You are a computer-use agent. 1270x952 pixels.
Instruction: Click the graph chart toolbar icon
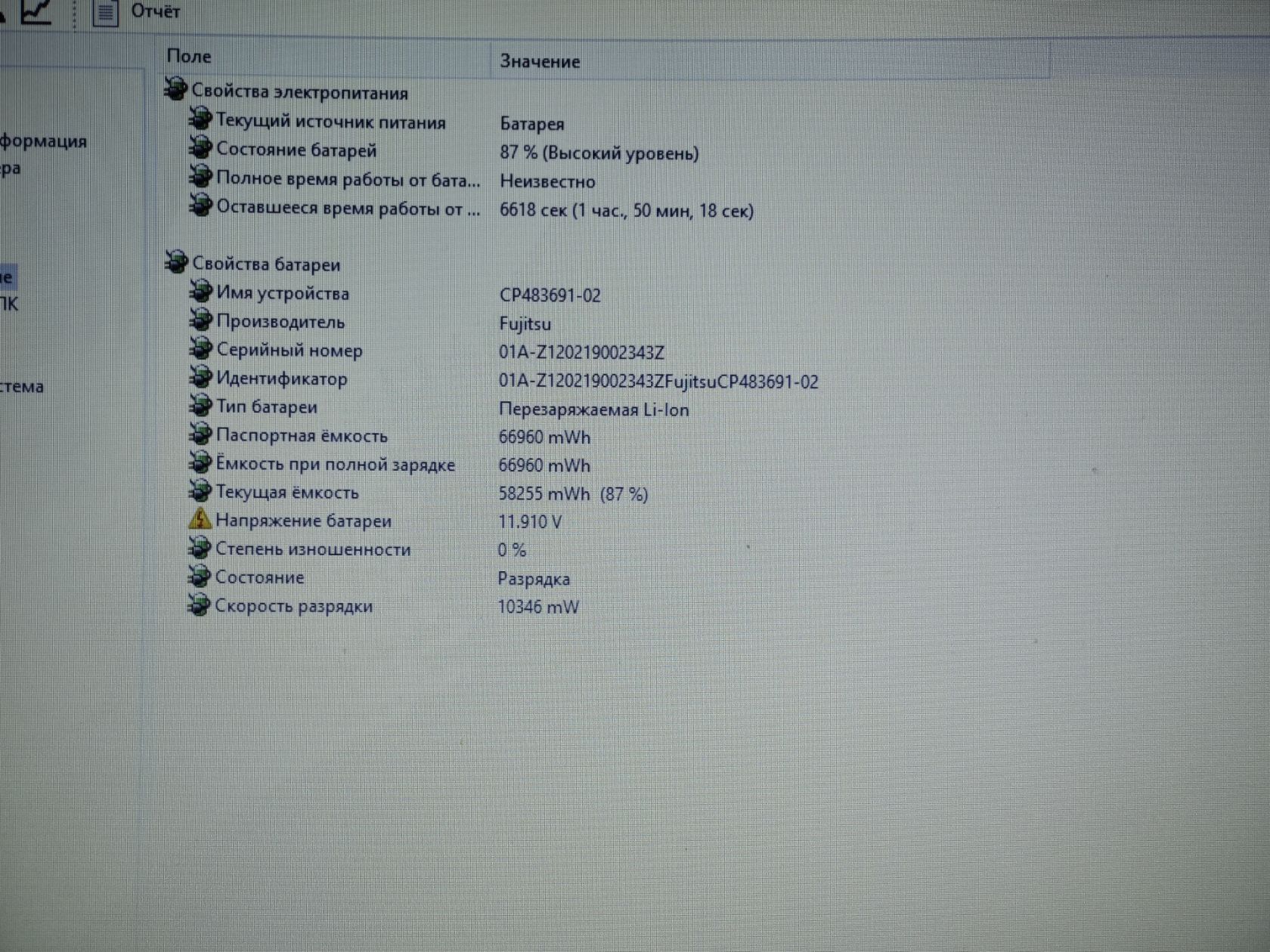[35, 11]
